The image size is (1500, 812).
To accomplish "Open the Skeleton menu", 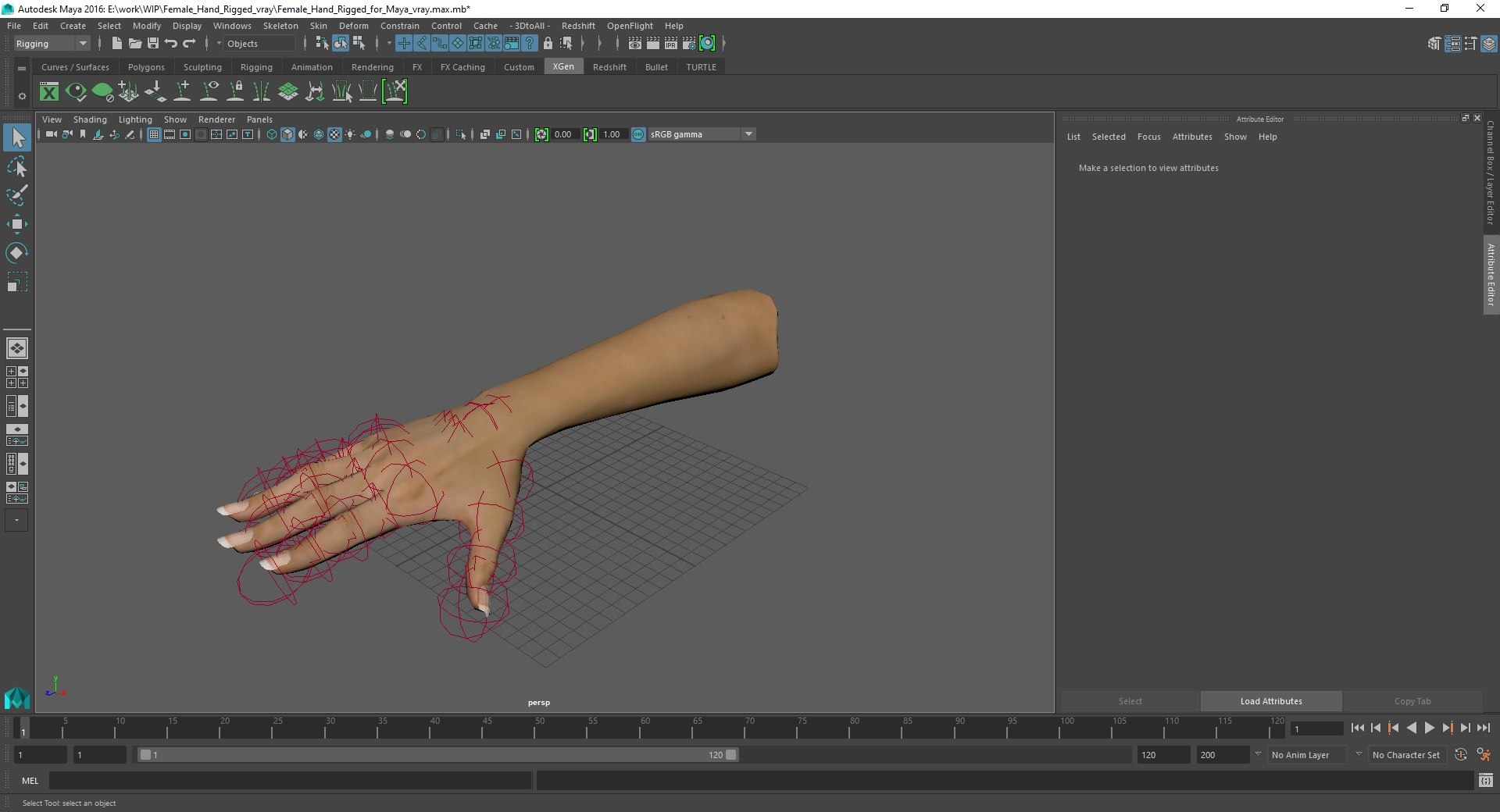I will (280, 26).
